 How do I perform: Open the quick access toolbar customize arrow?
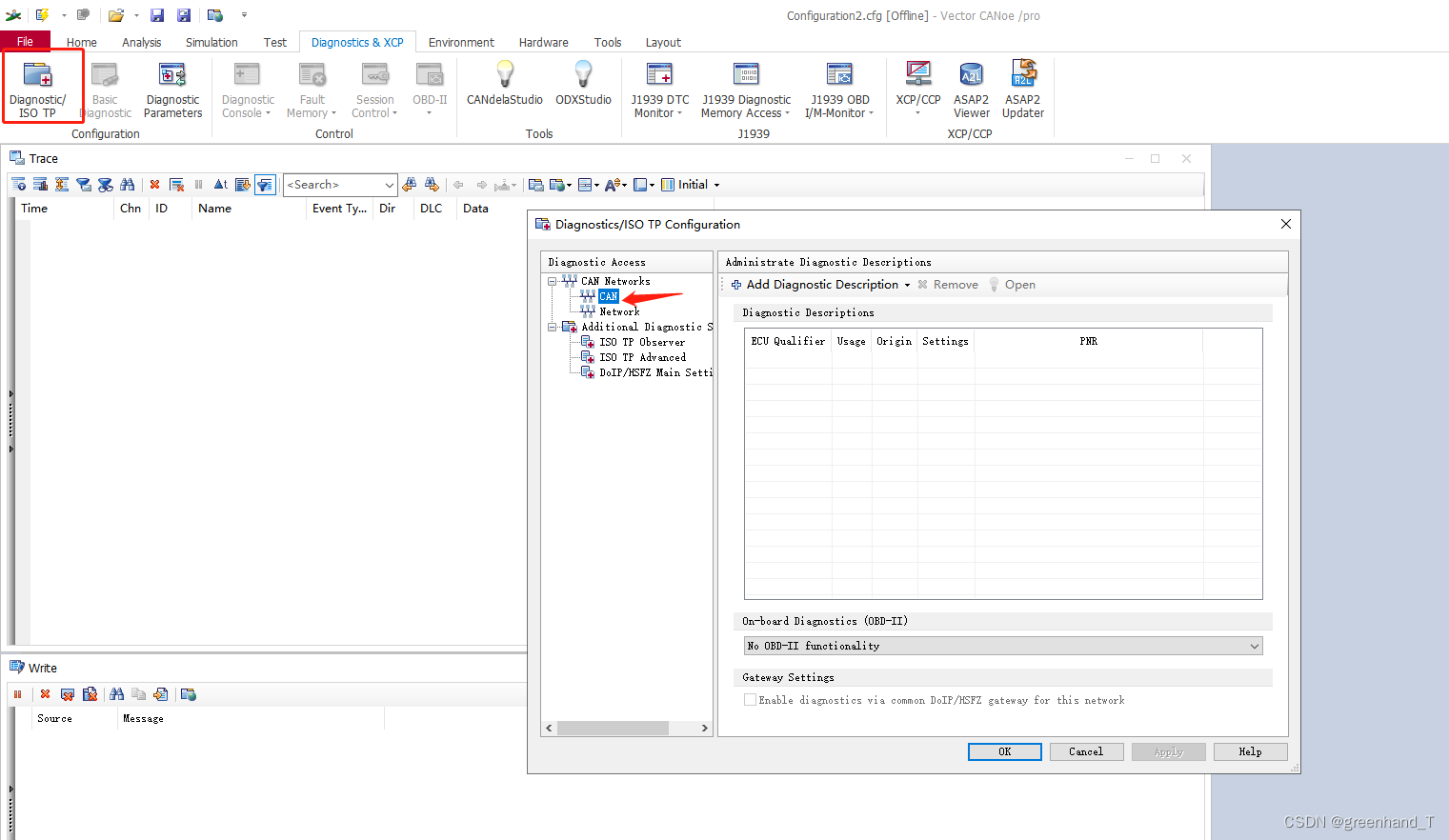tap(244, 15)
